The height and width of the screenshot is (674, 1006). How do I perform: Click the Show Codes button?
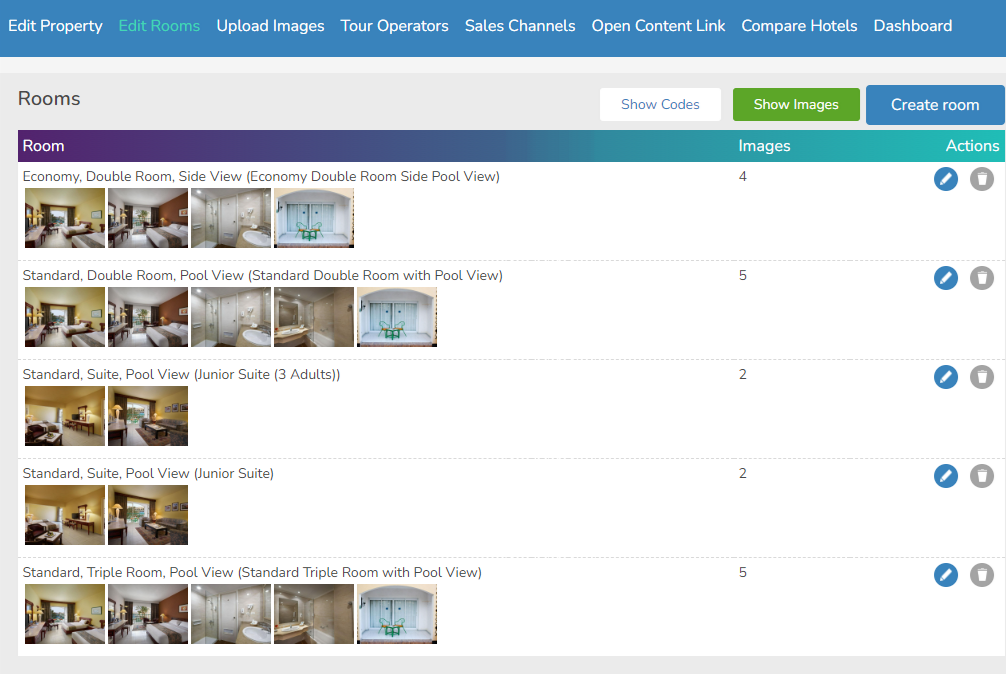[660, 104]
